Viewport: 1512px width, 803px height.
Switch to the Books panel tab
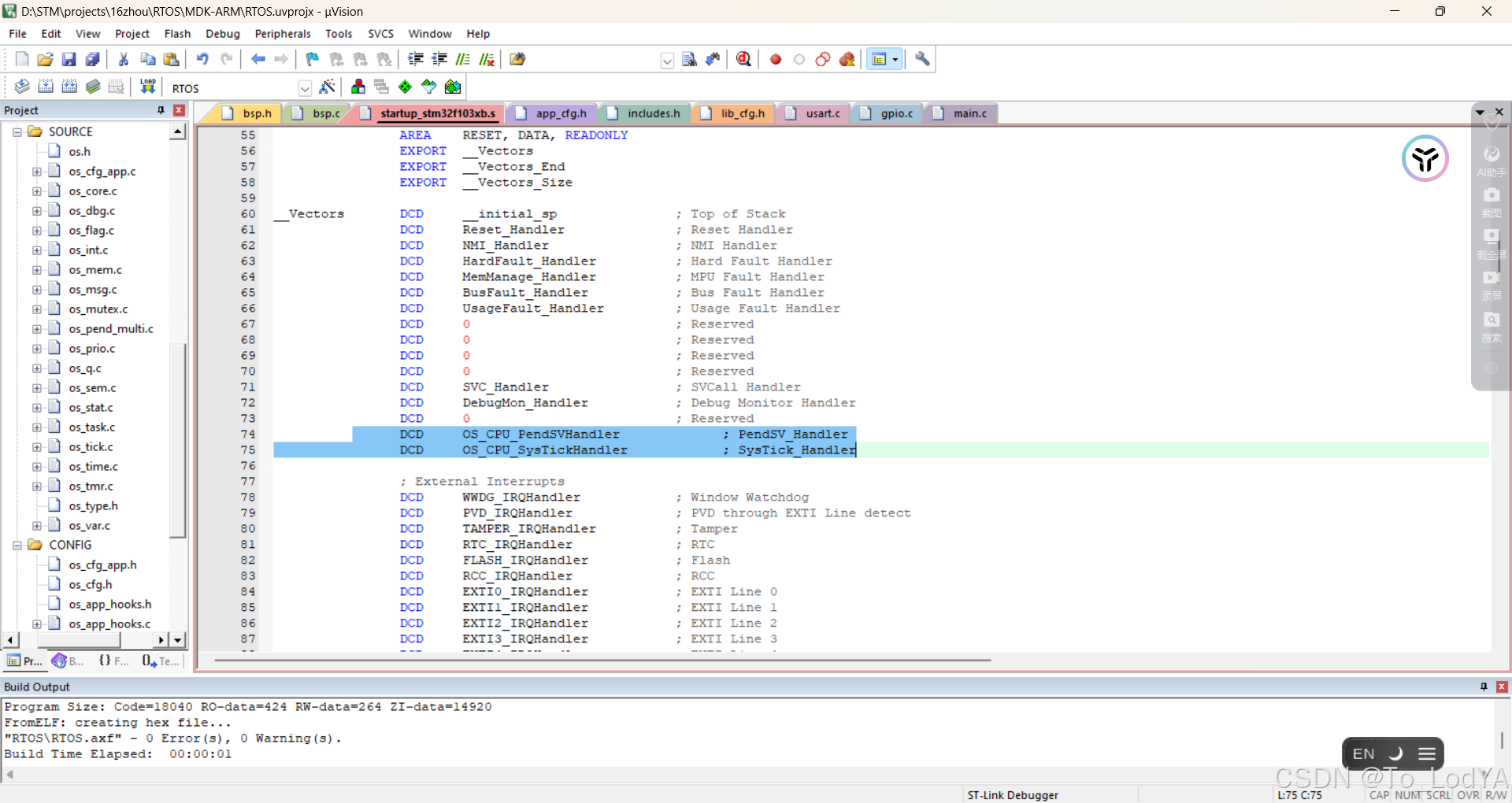pyautogui.click(x=68, y=661)
